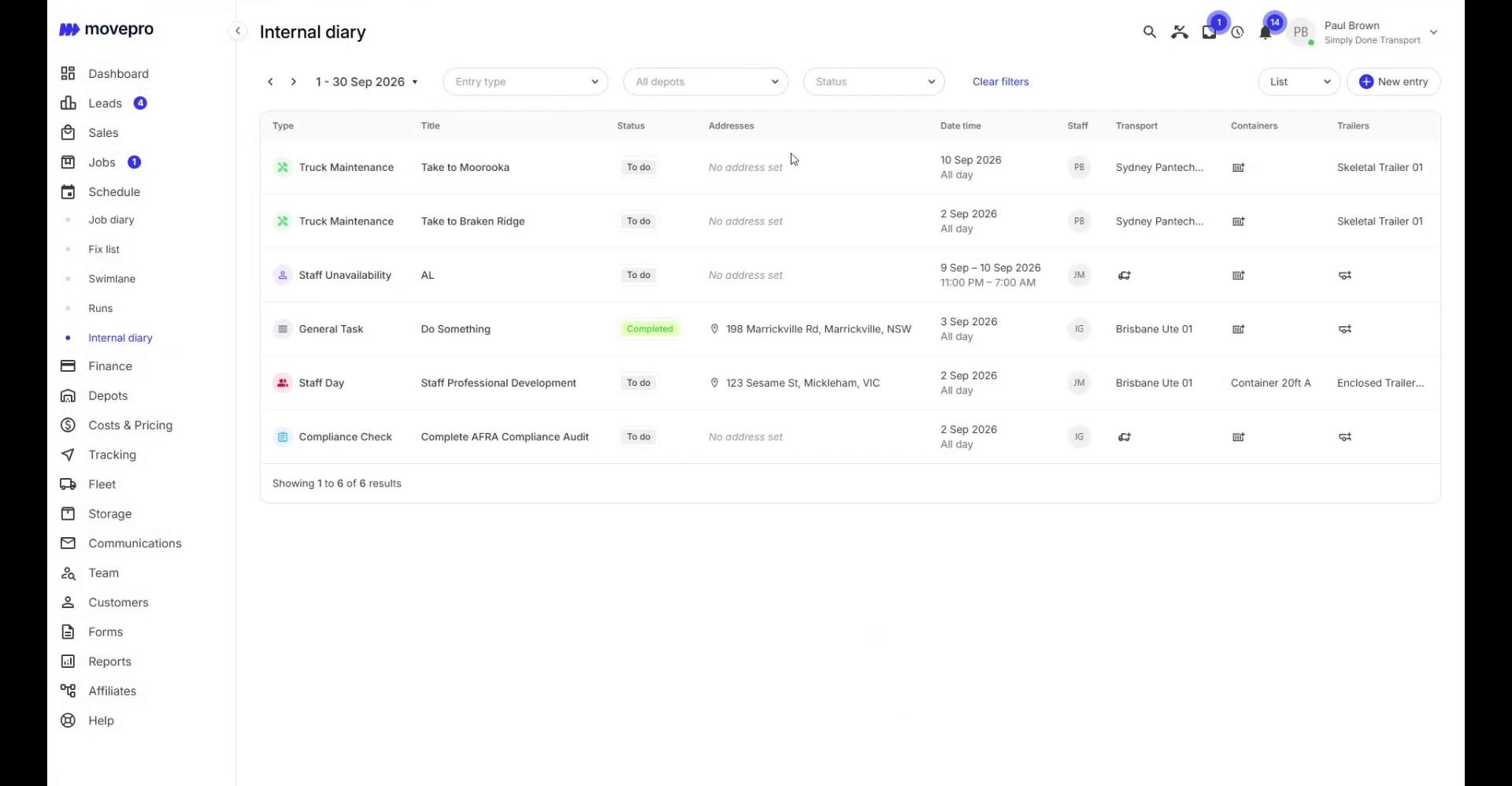Viewport: 1512px width, 786px height.
Task: Go to the previous date range
Action: [x=270, y=82]
